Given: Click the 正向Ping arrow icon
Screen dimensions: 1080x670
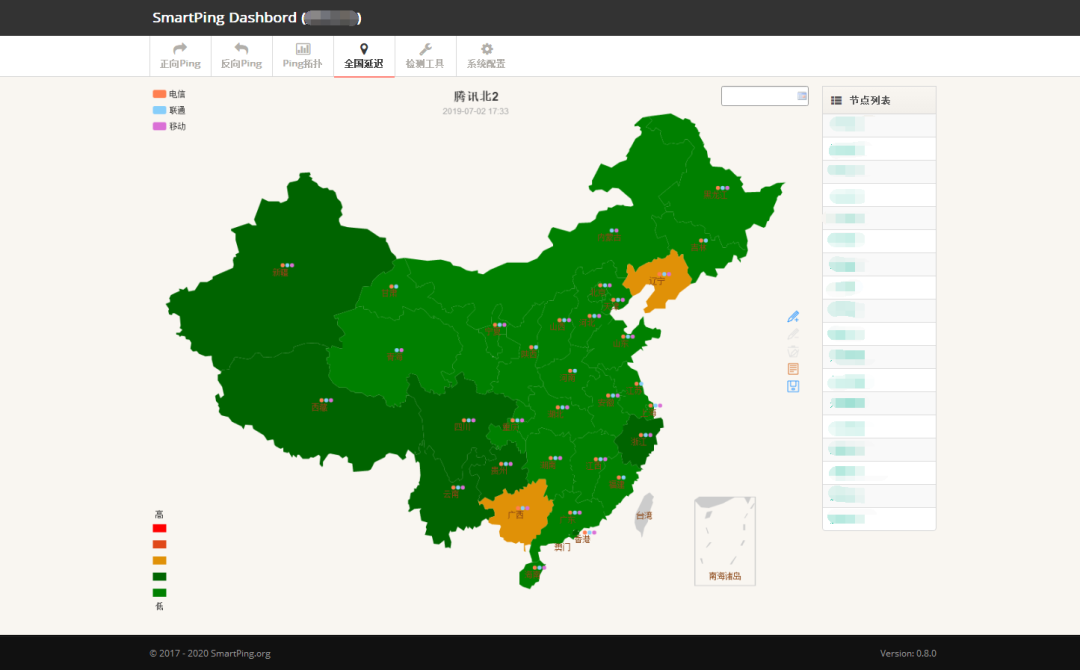Looking at the screenshot, I should tap(180, 49).
